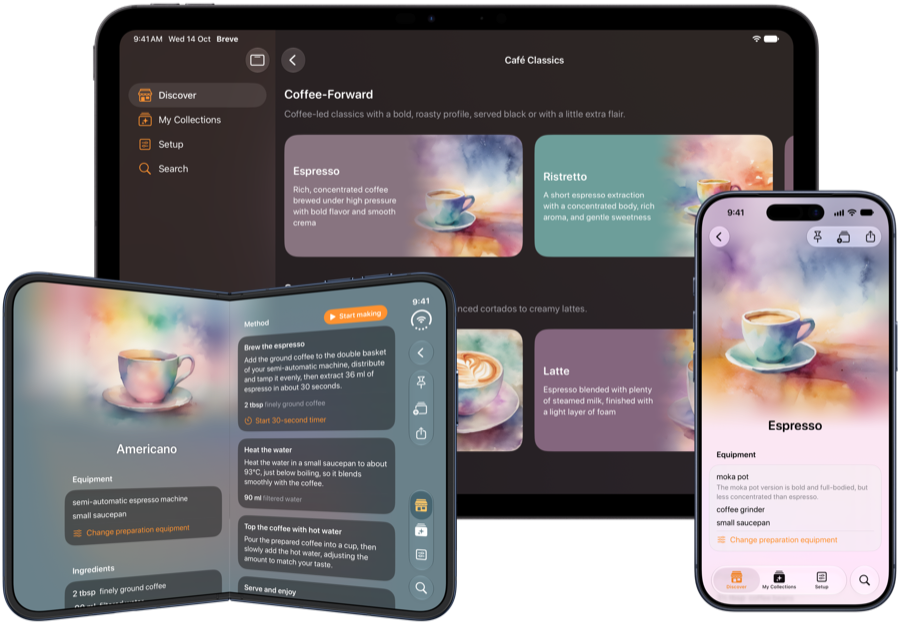This screenshot has width=900, height=626.
Task: Click the 'Café Classics' title on the iPad
Action: pos(534,60)
